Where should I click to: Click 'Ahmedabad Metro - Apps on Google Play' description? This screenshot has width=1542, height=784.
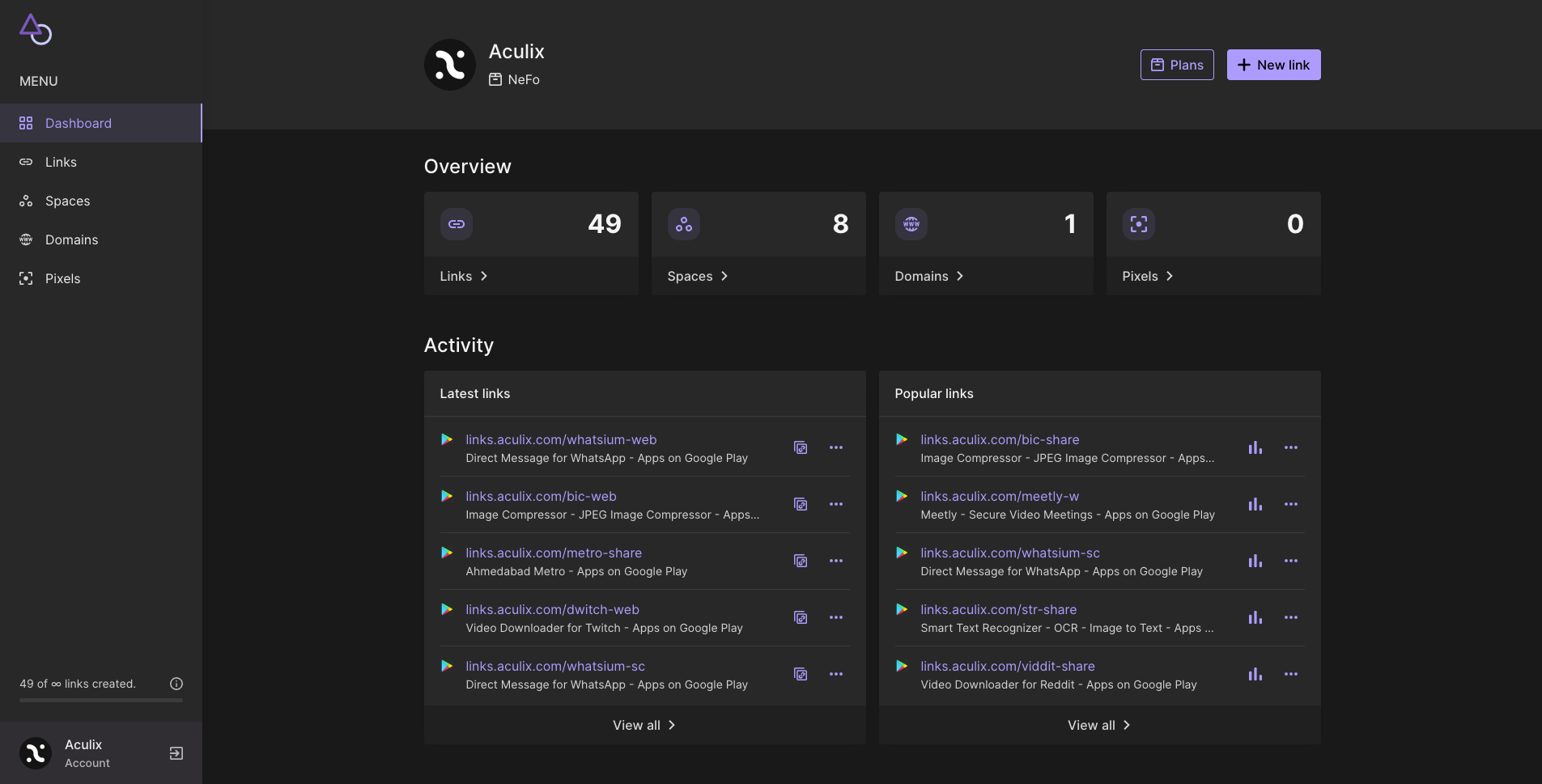tap(576, 571)
